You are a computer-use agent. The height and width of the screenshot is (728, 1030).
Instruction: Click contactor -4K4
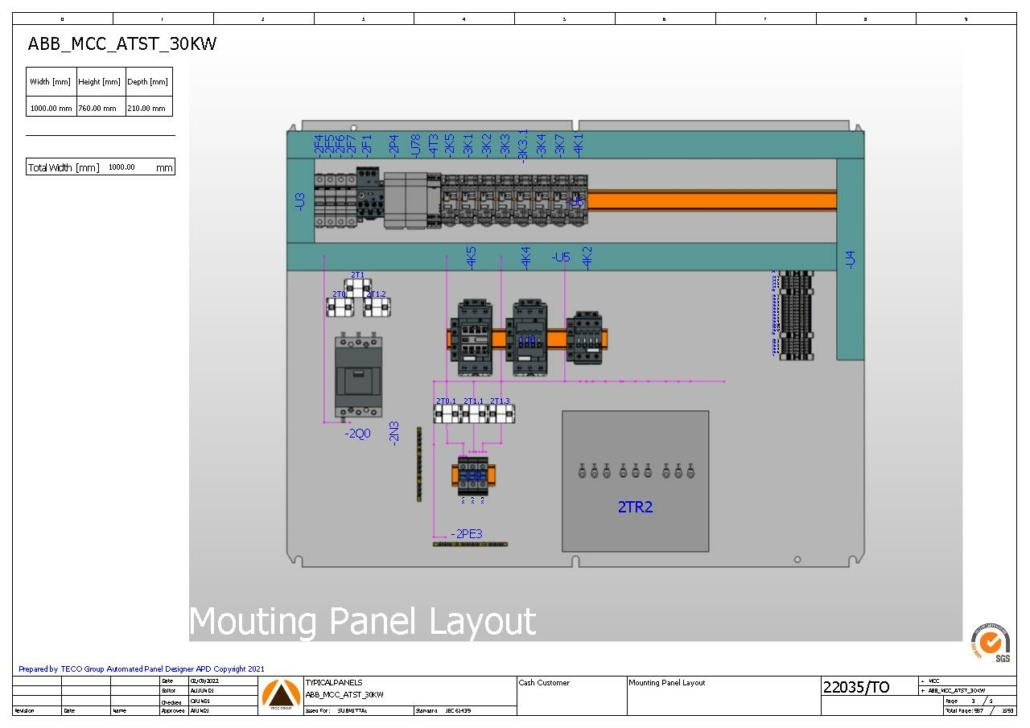pos(527,336)
